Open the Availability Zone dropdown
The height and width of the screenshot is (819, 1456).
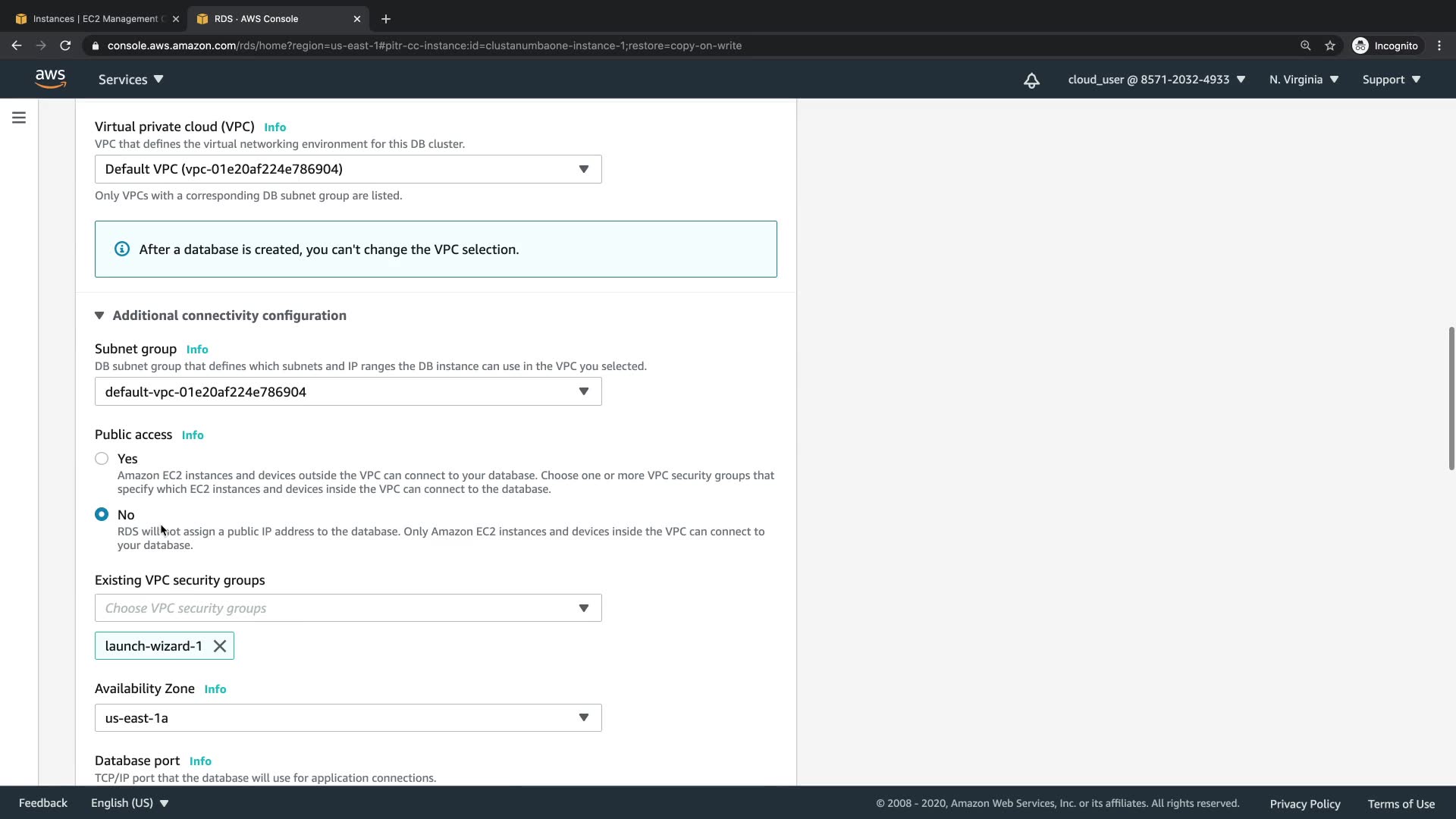pyautogui.click(x=348, y=718)
